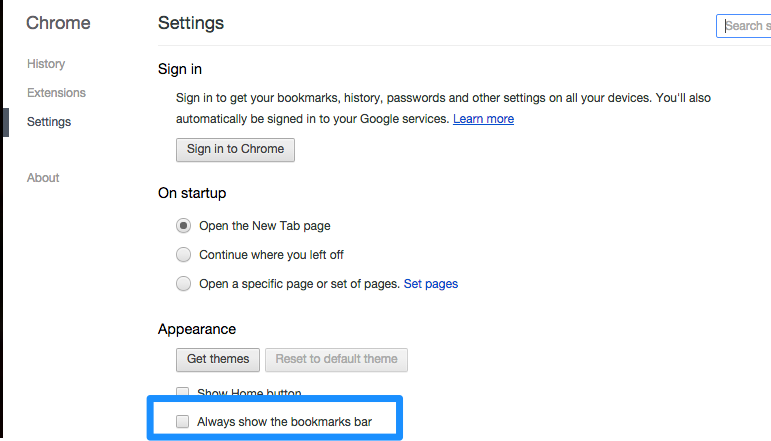Click the Chrome title in sidebar

[x=58, y=23]
